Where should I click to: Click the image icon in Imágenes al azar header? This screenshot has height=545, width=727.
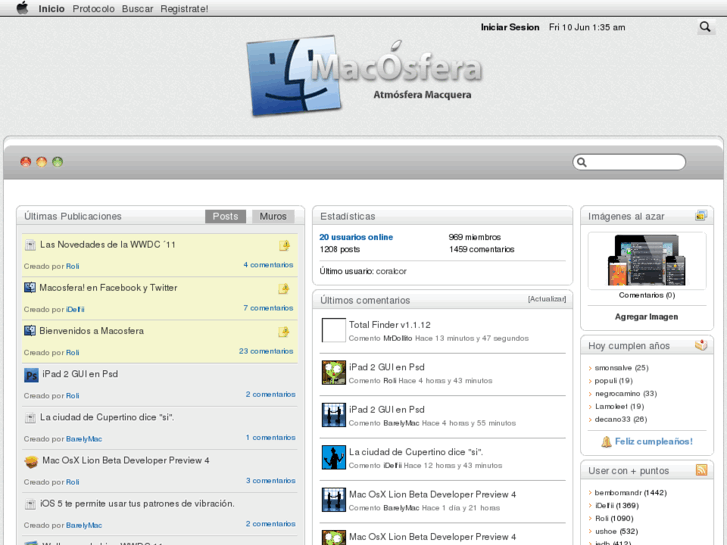[701, 216]
